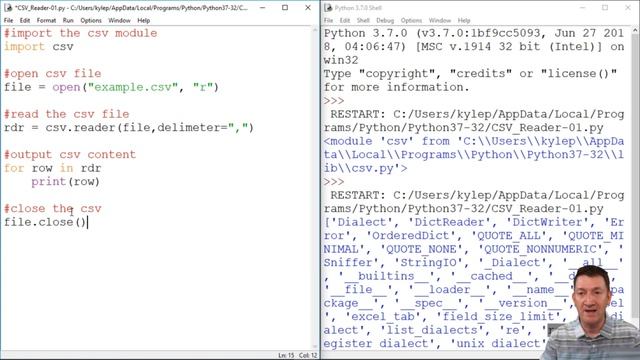This screenshot has width=640, height=360.
Task: Click the '#read the csv file' comment
Action: (67, 114)
